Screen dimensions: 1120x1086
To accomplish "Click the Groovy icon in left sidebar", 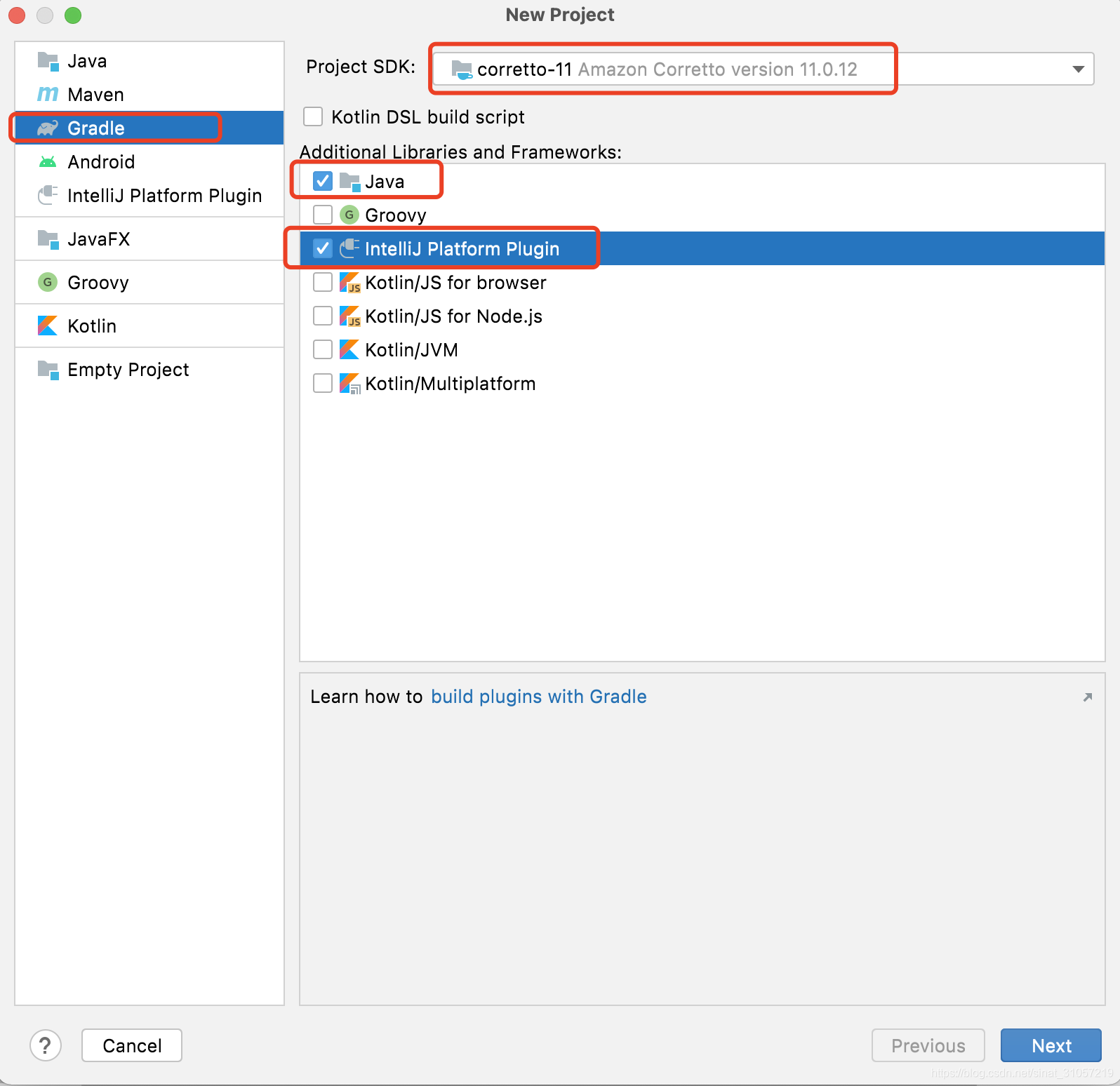I will pyautogui.click(x=48, y=283).
